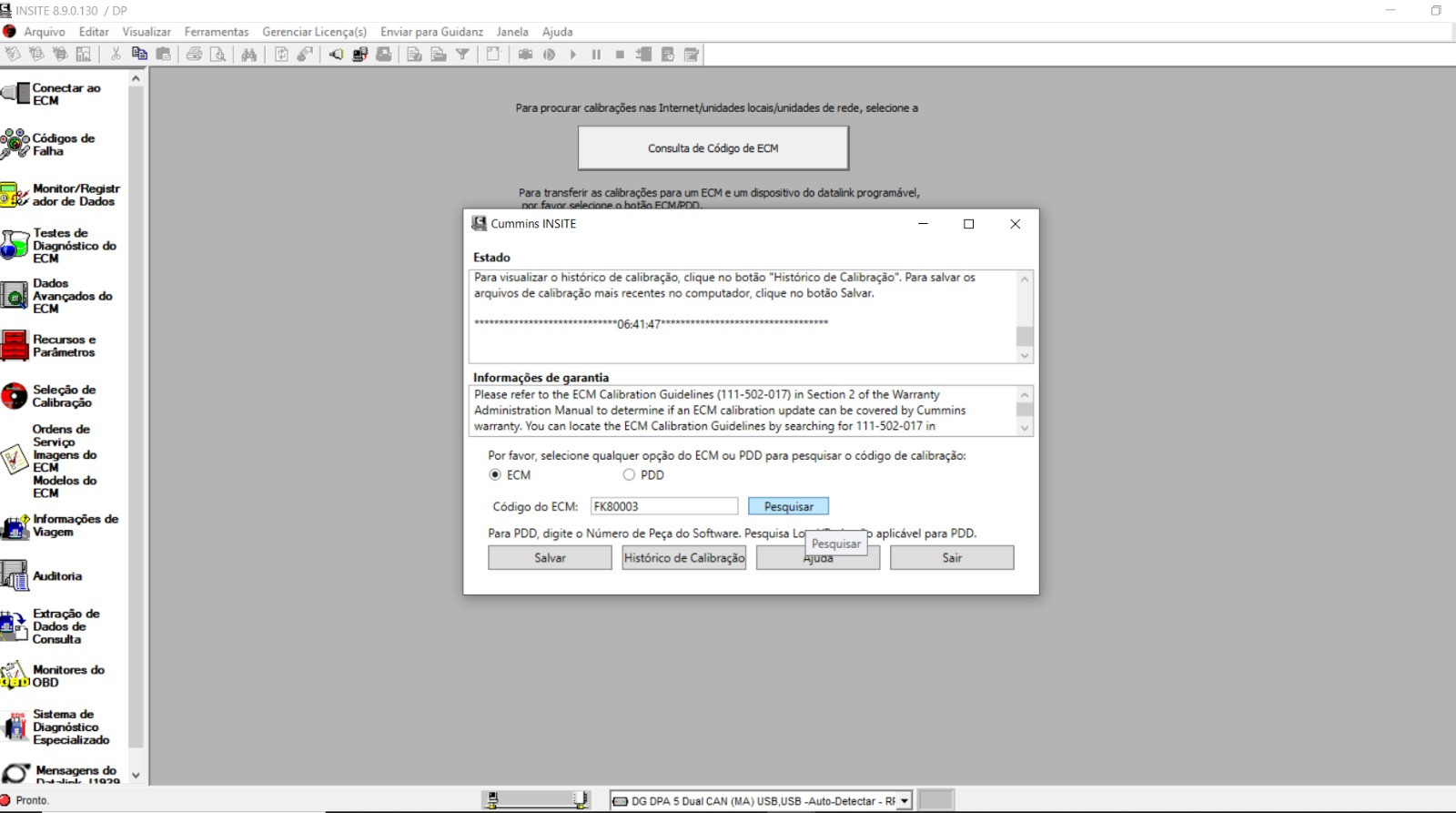Open Conectar ao ECM in sidebar
Screen dimensions: 1456x813
[62, 94]
